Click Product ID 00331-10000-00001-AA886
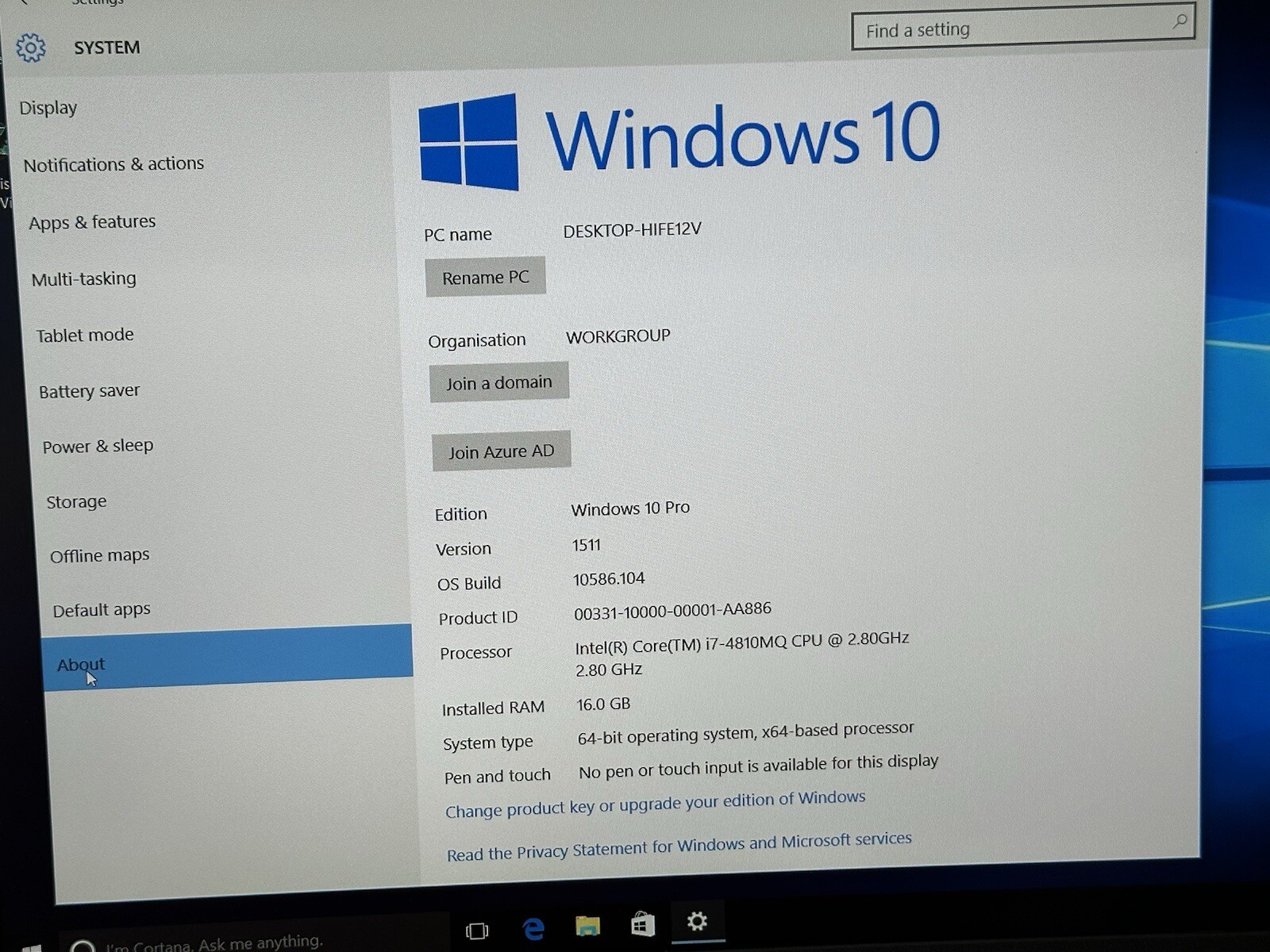 pos(672,611)
